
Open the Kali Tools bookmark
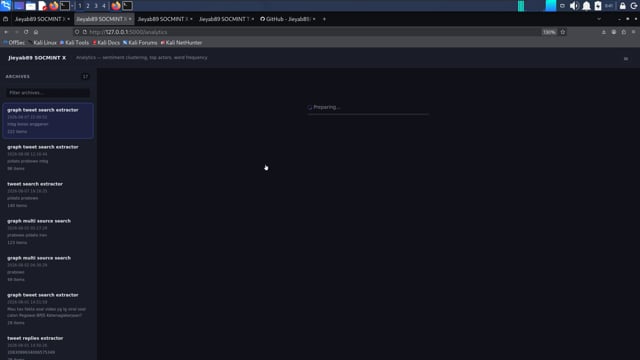(x=74, y=42)
